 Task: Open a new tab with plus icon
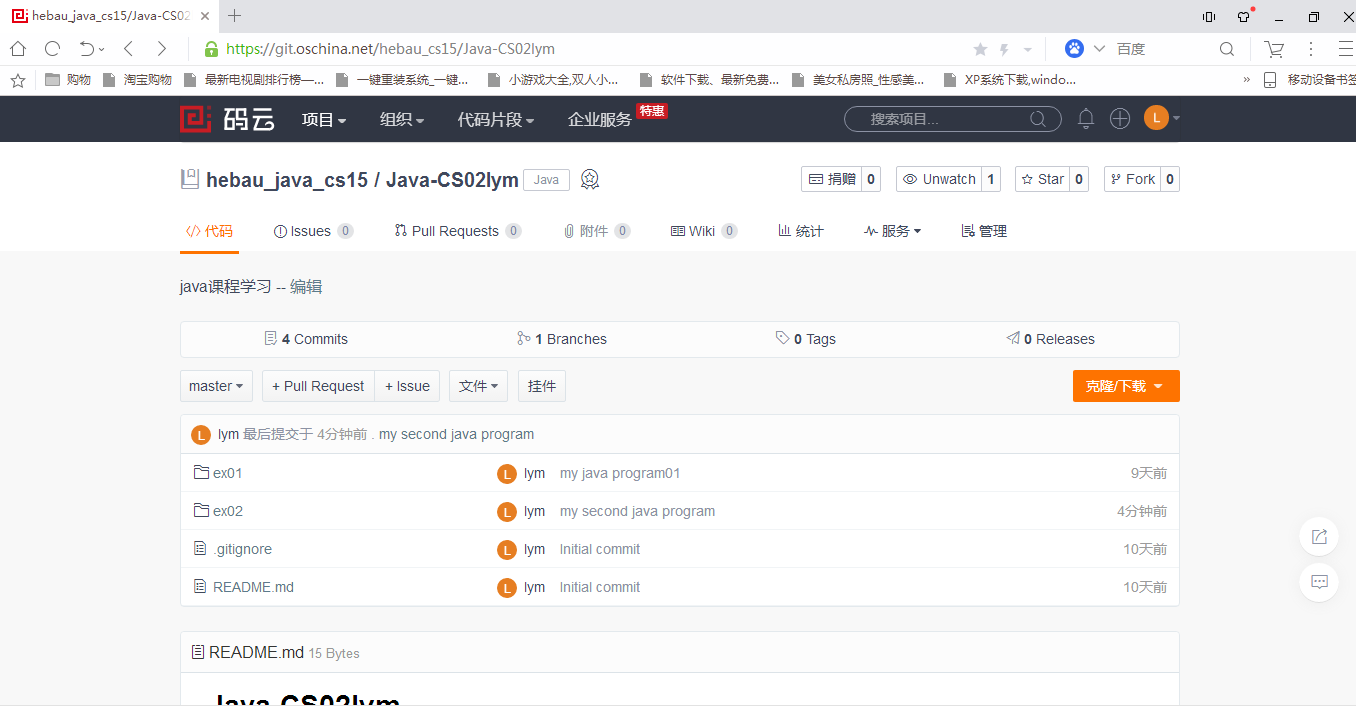[x=235, y=16]
